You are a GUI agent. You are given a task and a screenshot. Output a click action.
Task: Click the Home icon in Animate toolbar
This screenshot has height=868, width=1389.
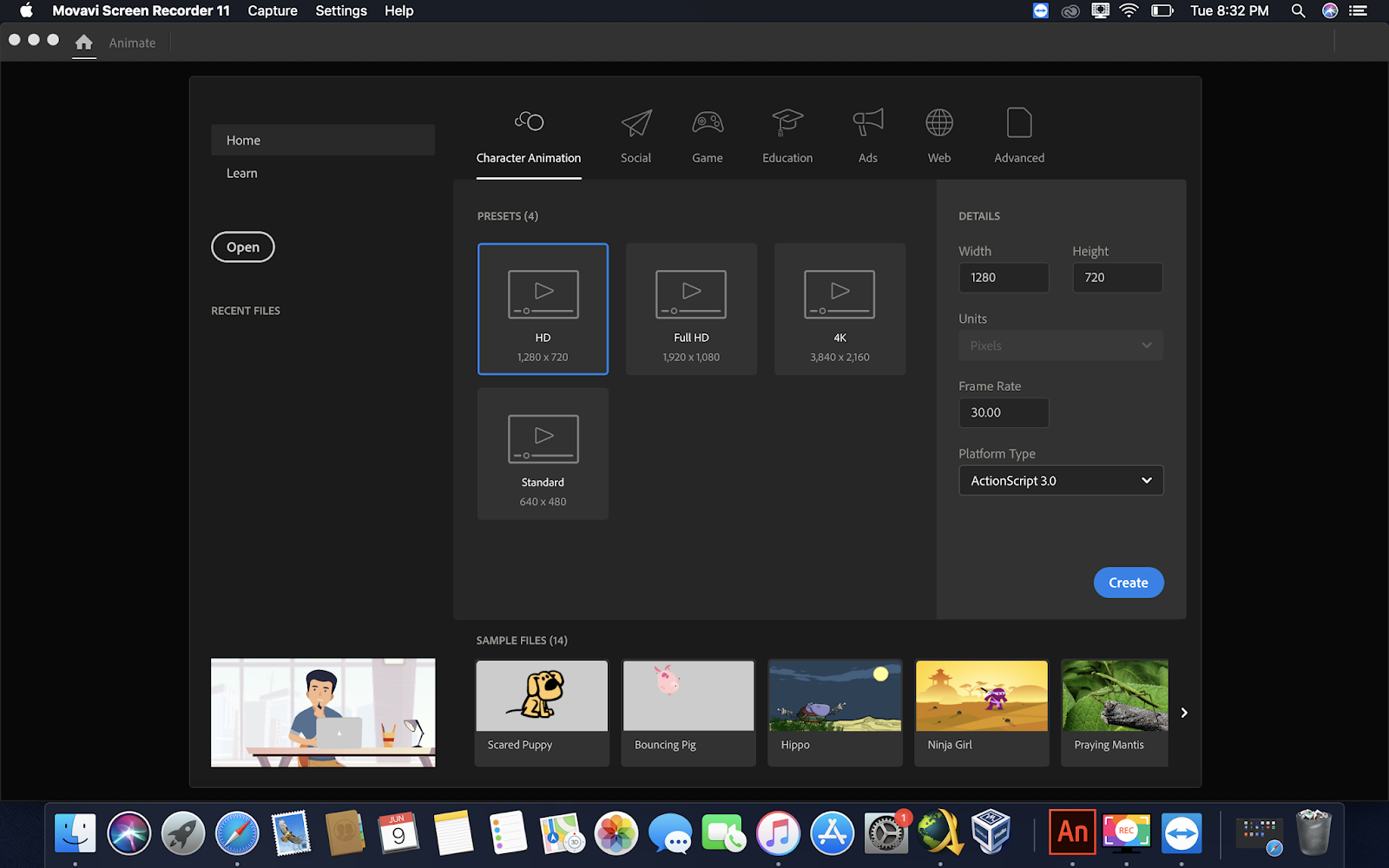point(83,43)
